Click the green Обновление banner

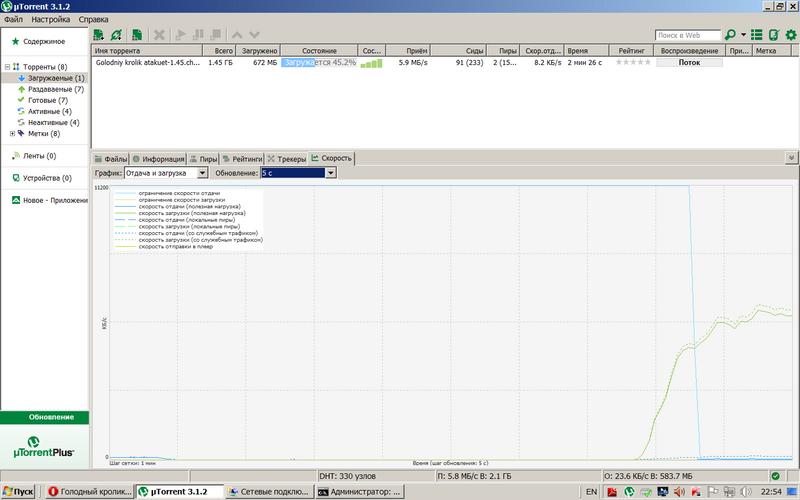[44, 417]
